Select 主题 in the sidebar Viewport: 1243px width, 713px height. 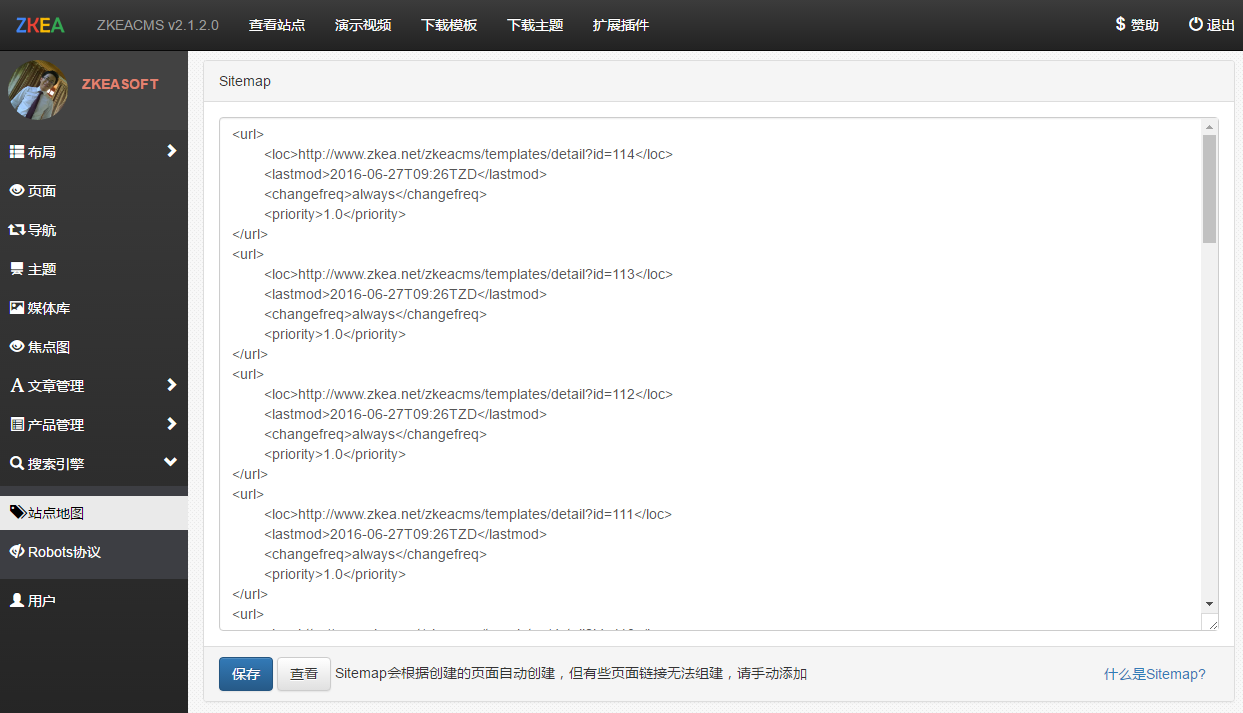click(42, 268)
